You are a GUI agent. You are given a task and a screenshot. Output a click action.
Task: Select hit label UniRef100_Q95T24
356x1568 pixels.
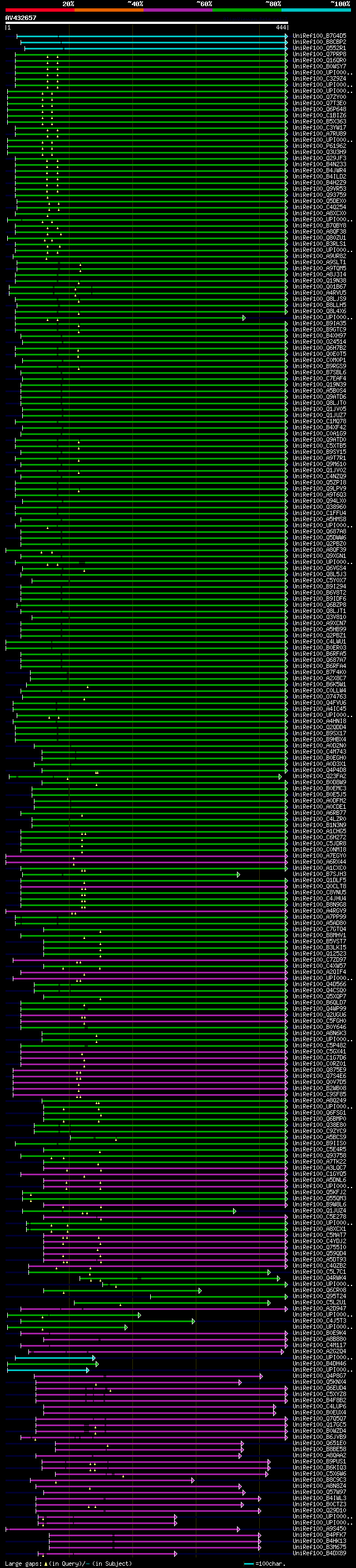click(x=319, y=1296)
